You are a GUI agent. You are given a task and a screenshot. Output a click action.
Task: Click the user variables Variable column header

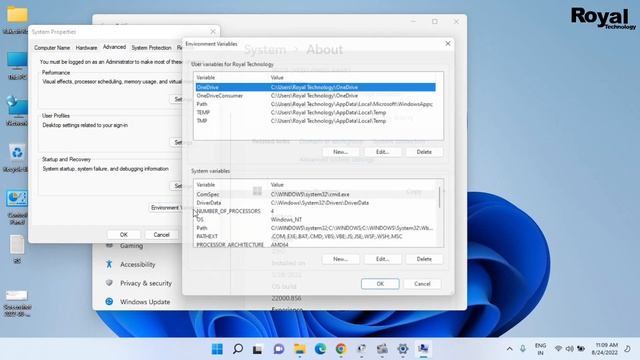pyautogui.click(x=231, y=77)
